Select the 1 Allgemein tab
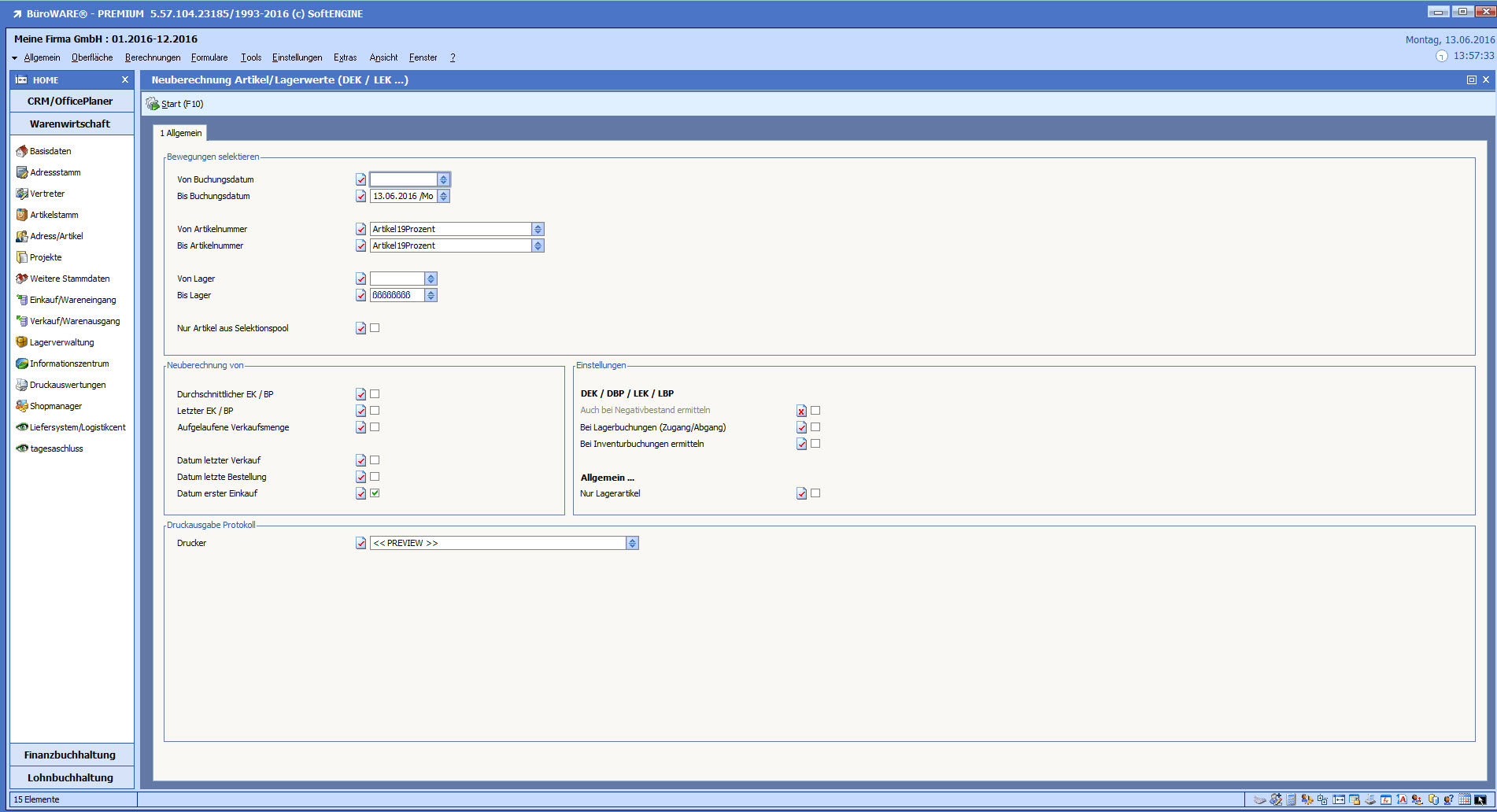The width and height of the screenshot is (1497, 812). pos(181,133)
